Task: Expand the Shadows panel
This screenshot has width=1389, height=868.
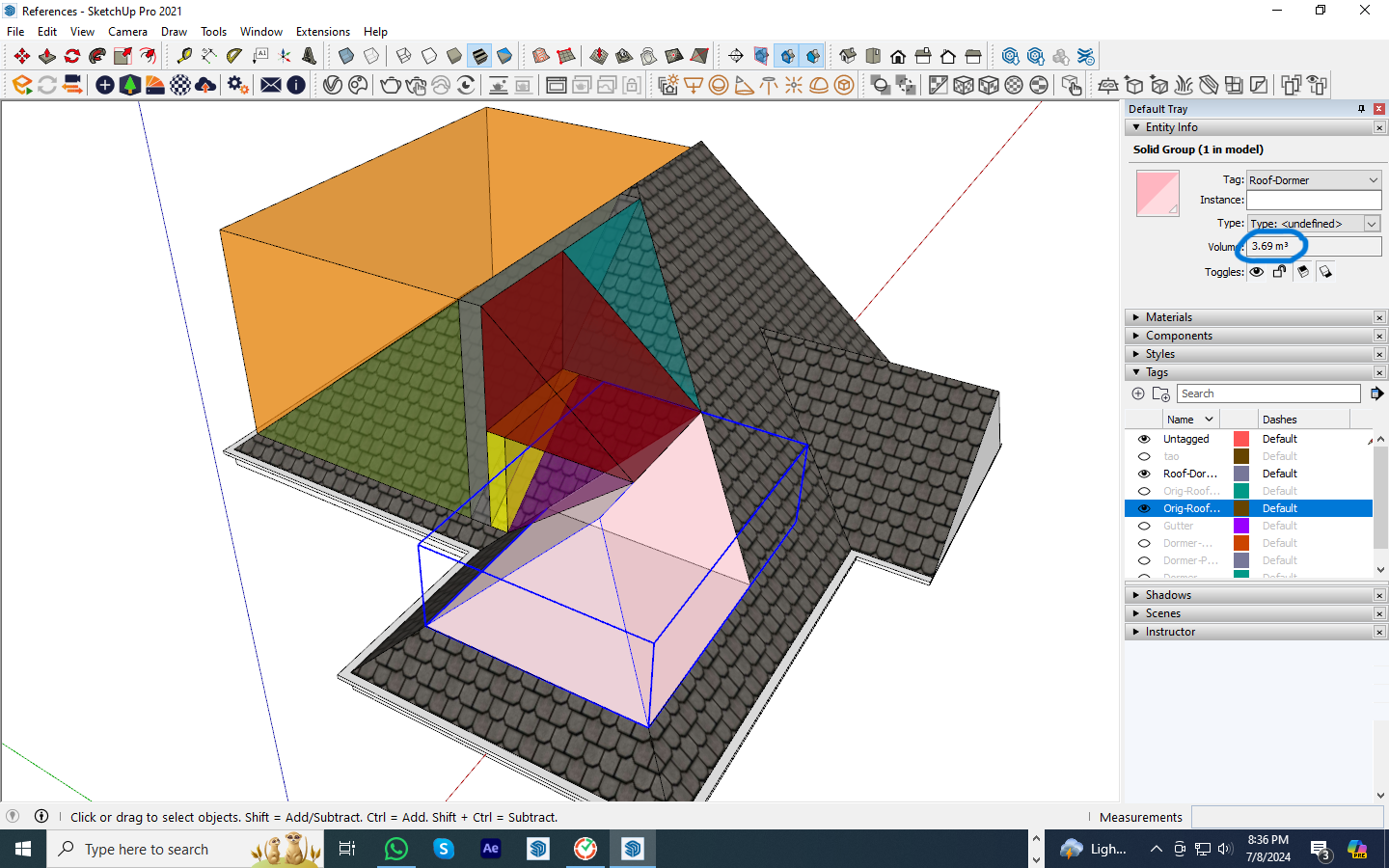Action: pos(1167,595)
